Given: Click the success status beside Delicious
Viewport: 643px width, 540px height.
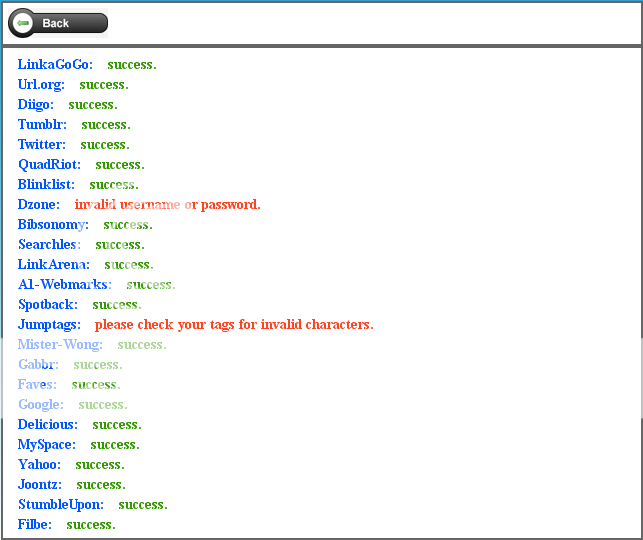Looking at the screenshot, I should 117,425.
